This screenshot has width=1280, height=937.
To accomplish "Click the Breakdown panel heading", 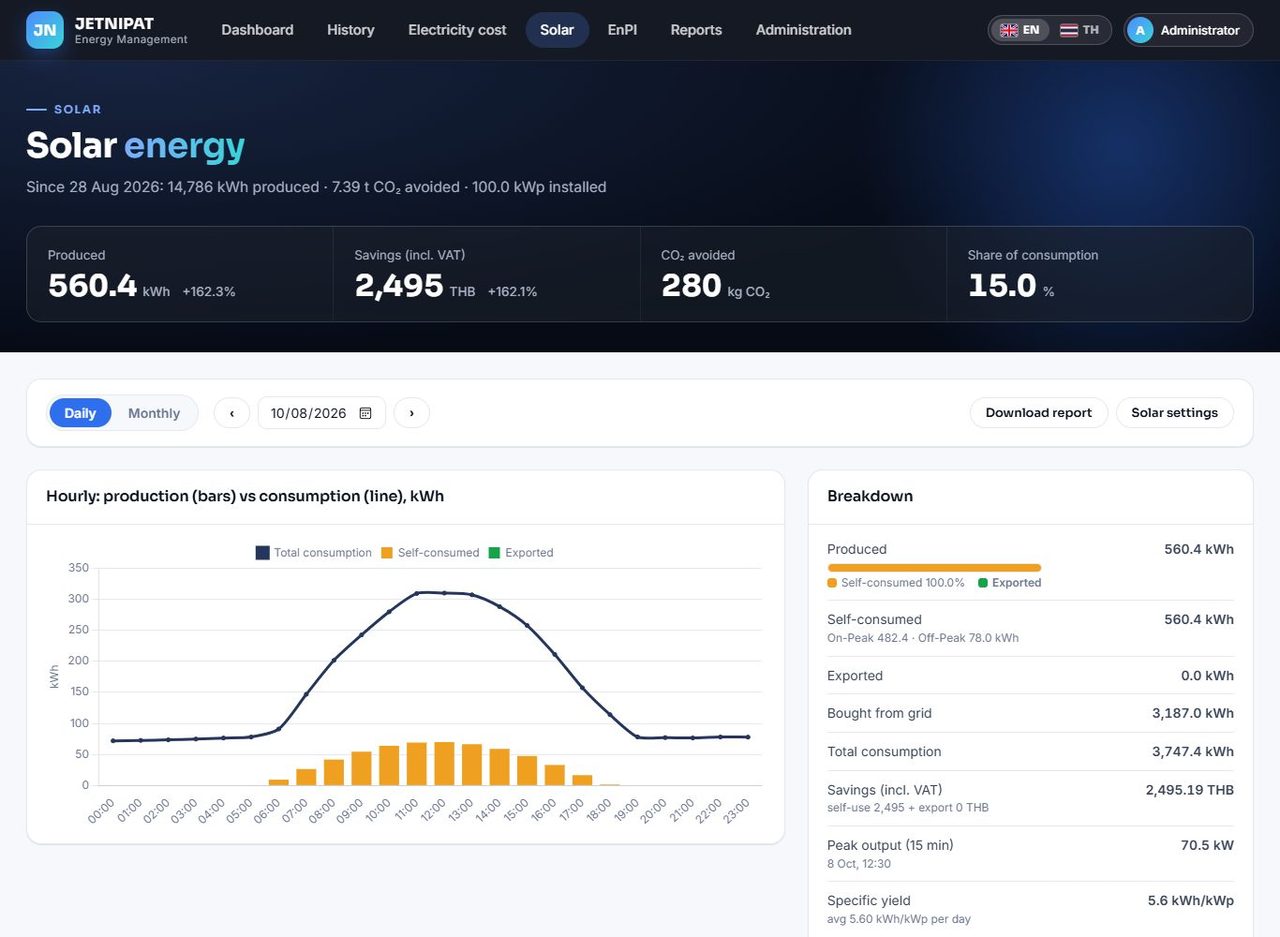I will pos(870,496).
